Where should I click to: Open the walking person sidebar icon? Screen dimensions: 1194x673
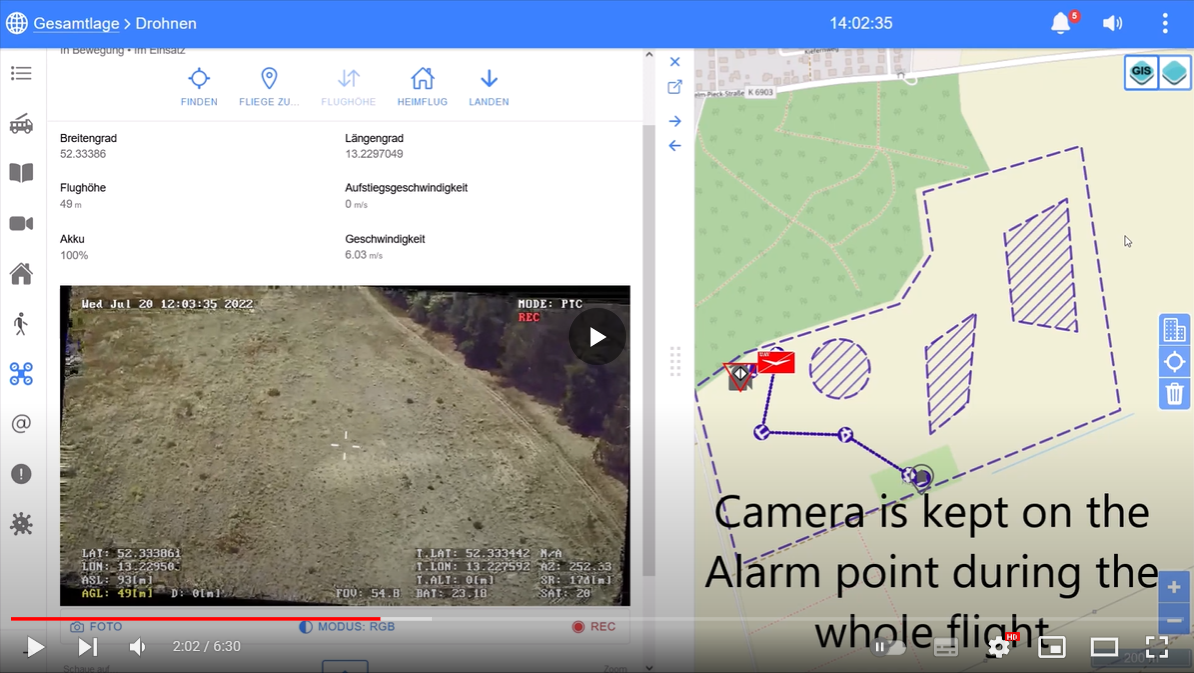point(21,324)
